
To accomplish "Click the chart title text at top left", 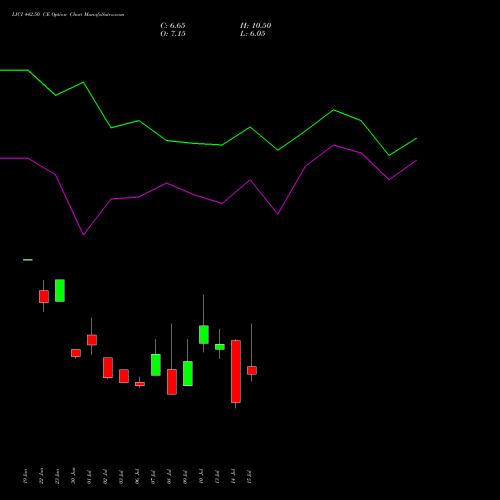I will coord(68,15).
